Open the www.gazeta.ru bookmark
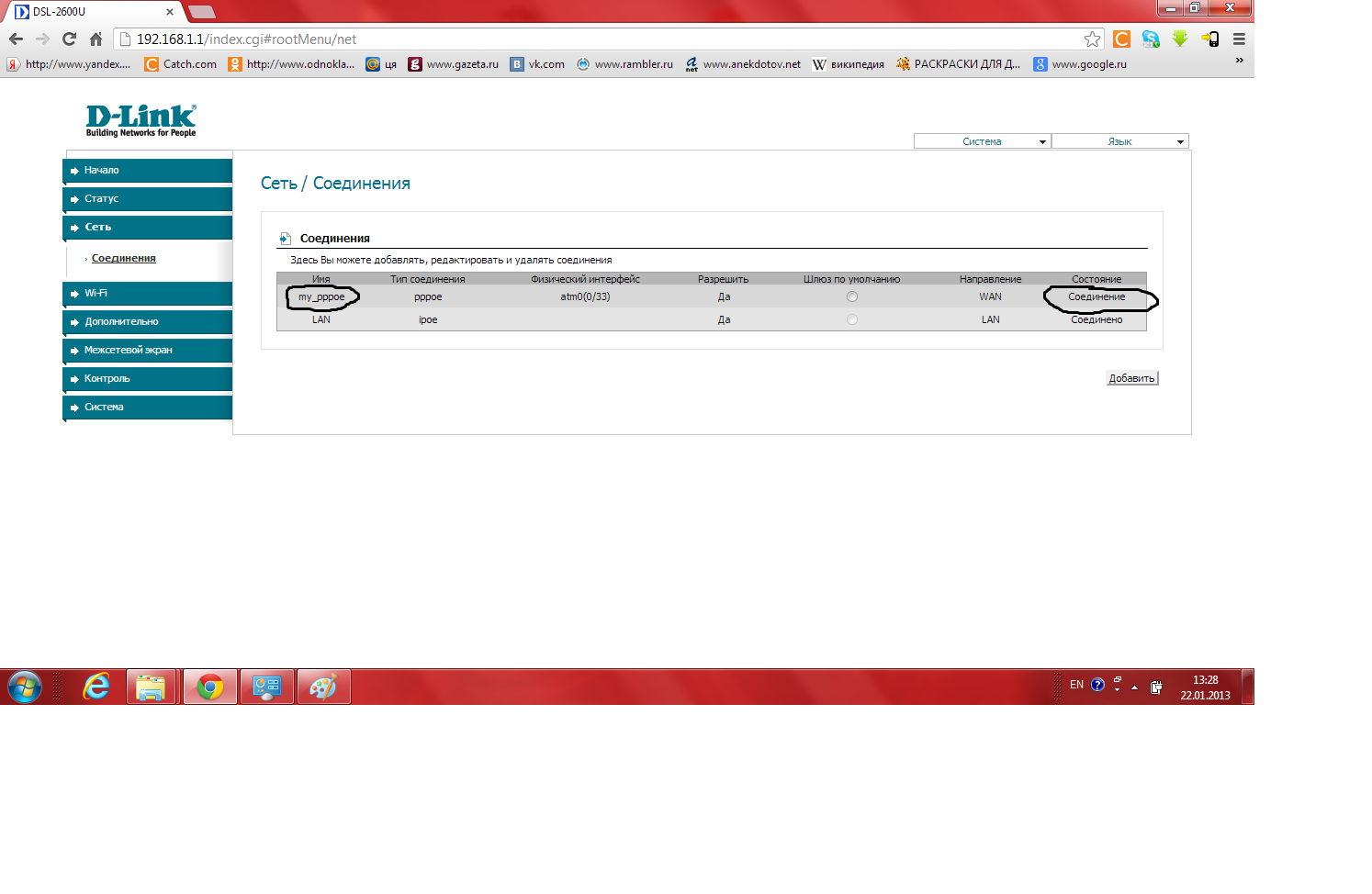This screenshot has width=1372, height=894. pos(454,64)
